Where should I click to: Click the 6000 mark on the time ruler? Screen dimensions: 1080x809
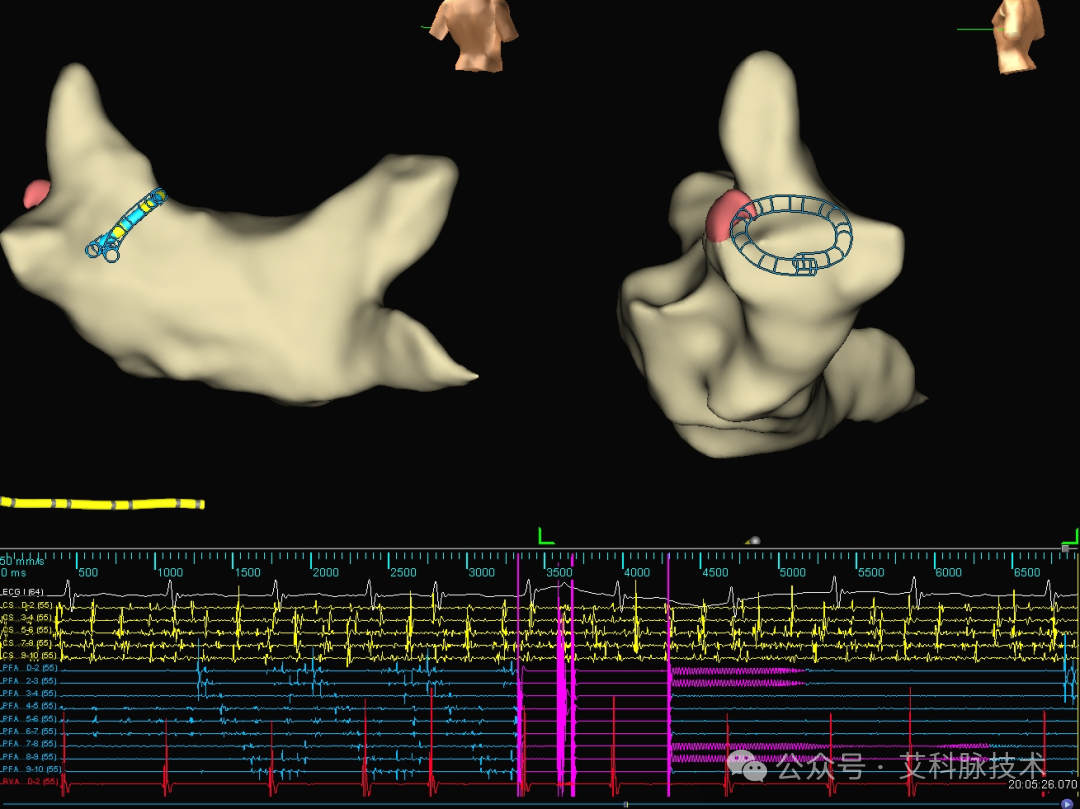[948, 572]
